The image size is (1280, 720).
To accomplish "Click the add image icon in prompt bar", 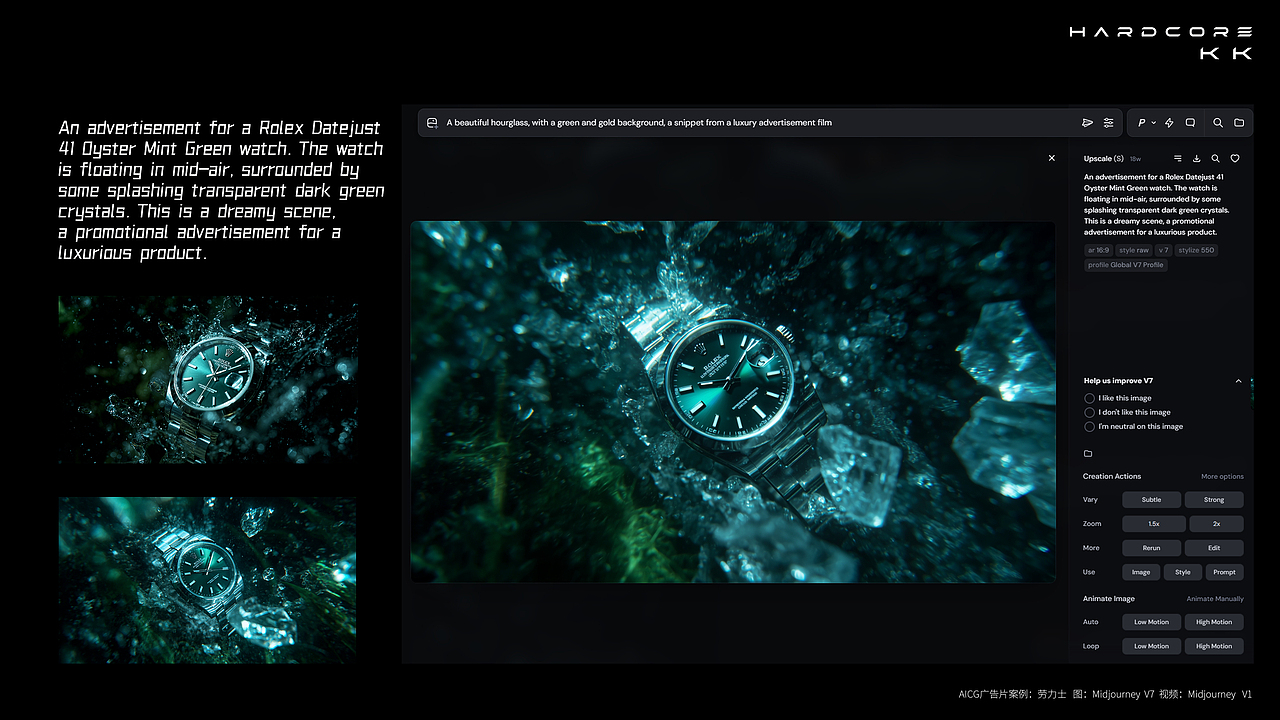I will [432, 123].
